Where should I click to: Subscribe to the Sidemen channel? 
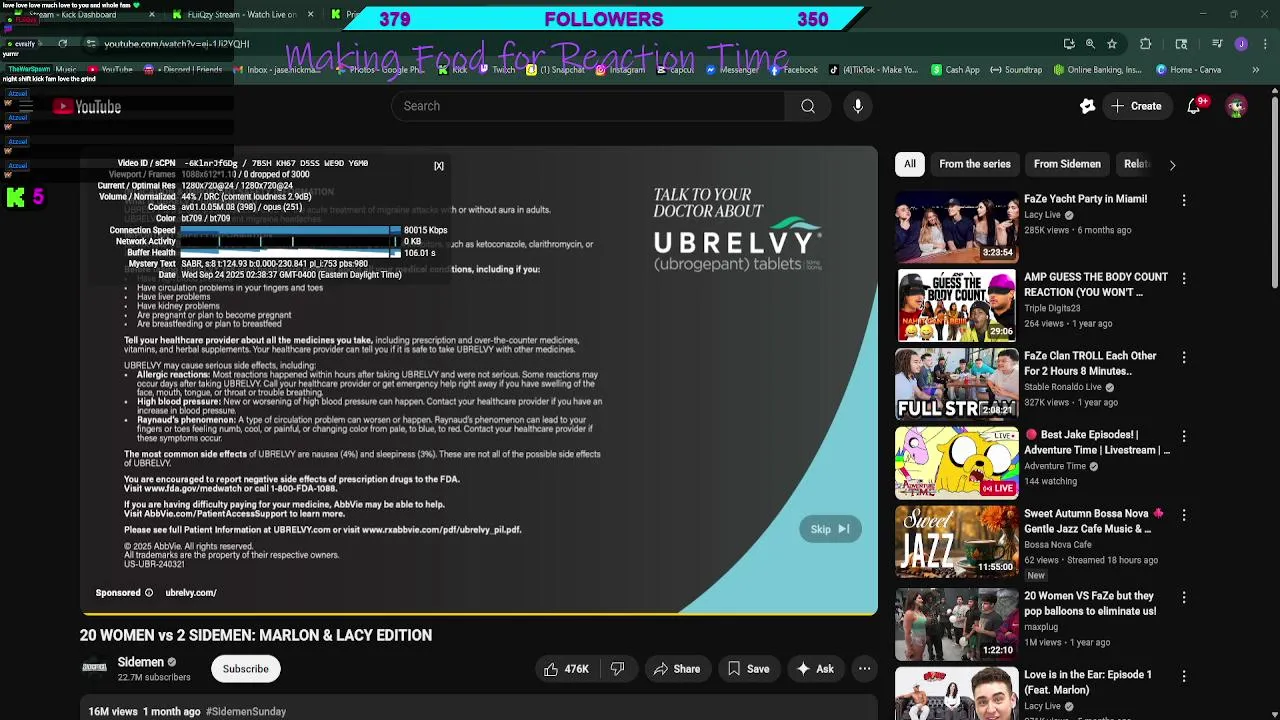click(245, 669)
